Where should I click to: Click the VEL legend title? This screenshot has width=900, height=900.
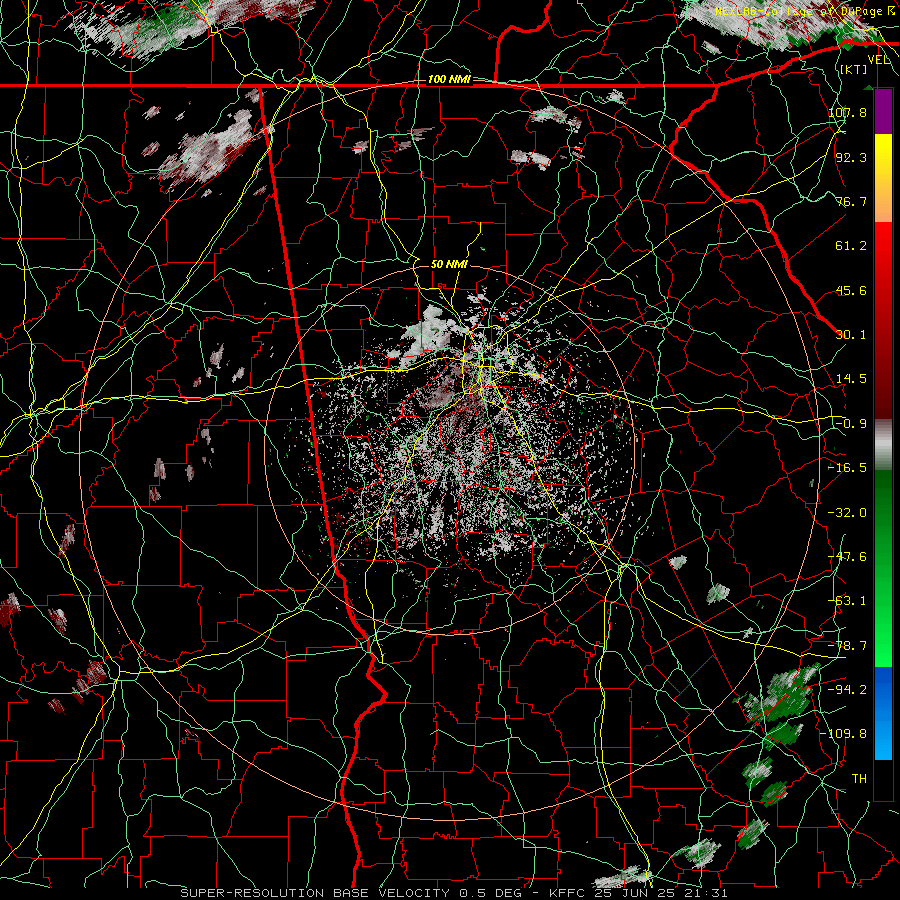[879, 60]
